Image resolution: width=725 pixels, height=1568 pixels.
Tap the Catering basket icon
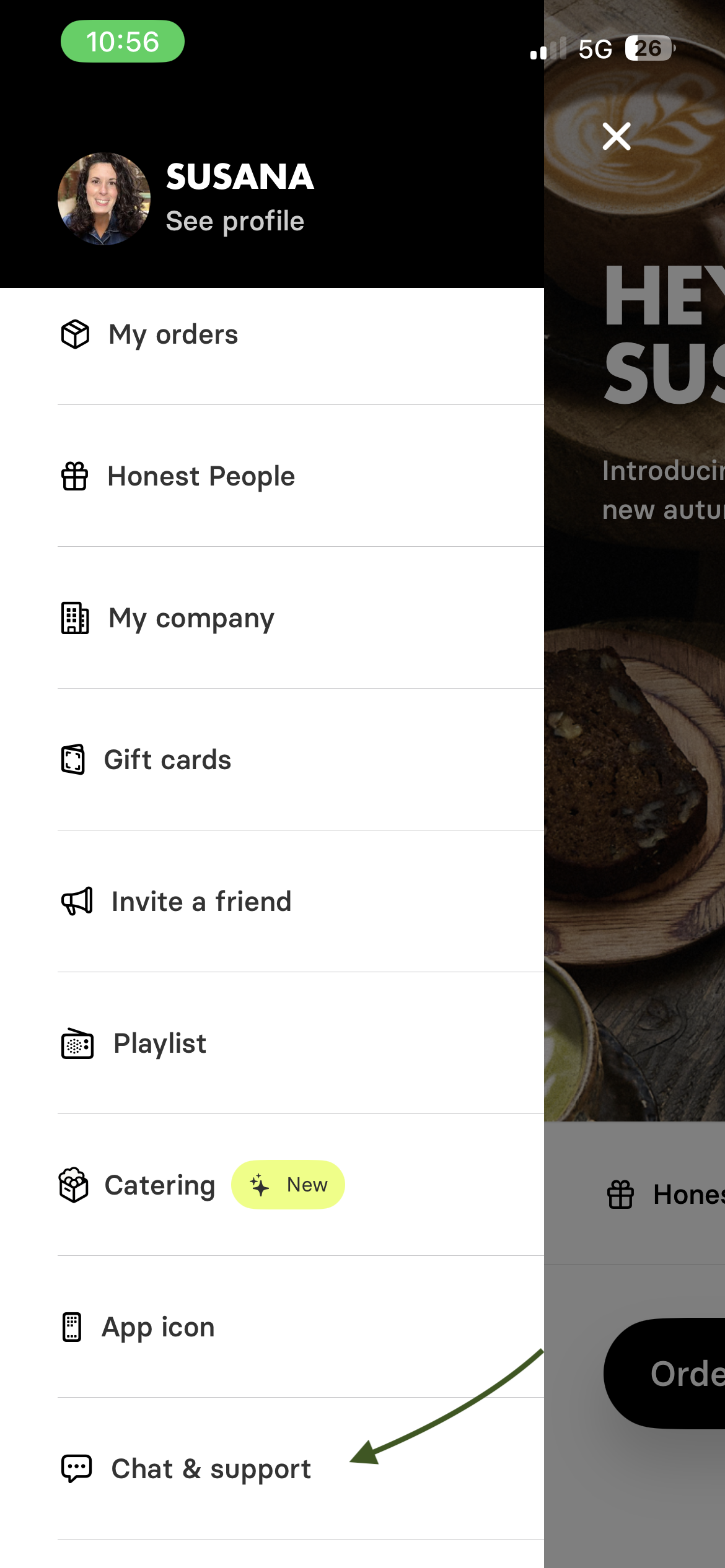(x=74, y=1185)
